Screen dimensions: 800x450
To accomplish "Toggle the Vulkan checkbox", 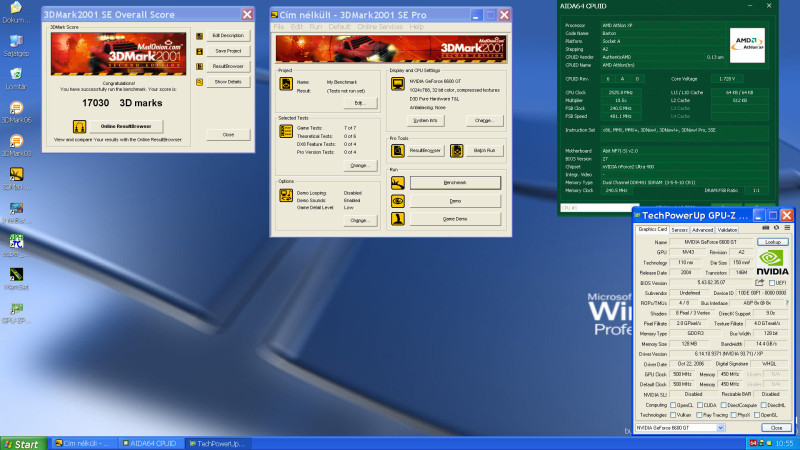I will point(673,415).
